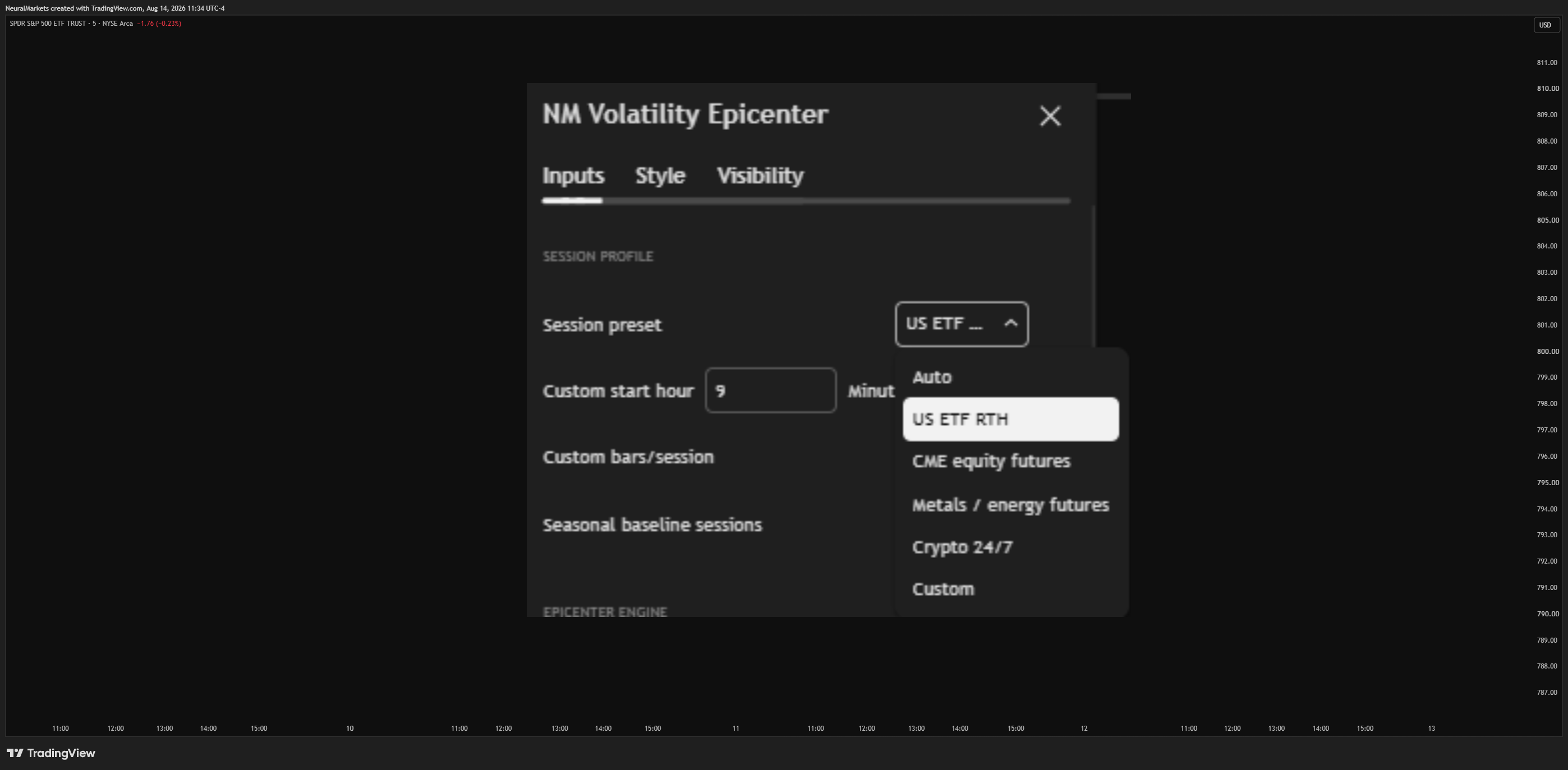
Task: Click the date label 11 on time axis
Action: pos(735,728)
